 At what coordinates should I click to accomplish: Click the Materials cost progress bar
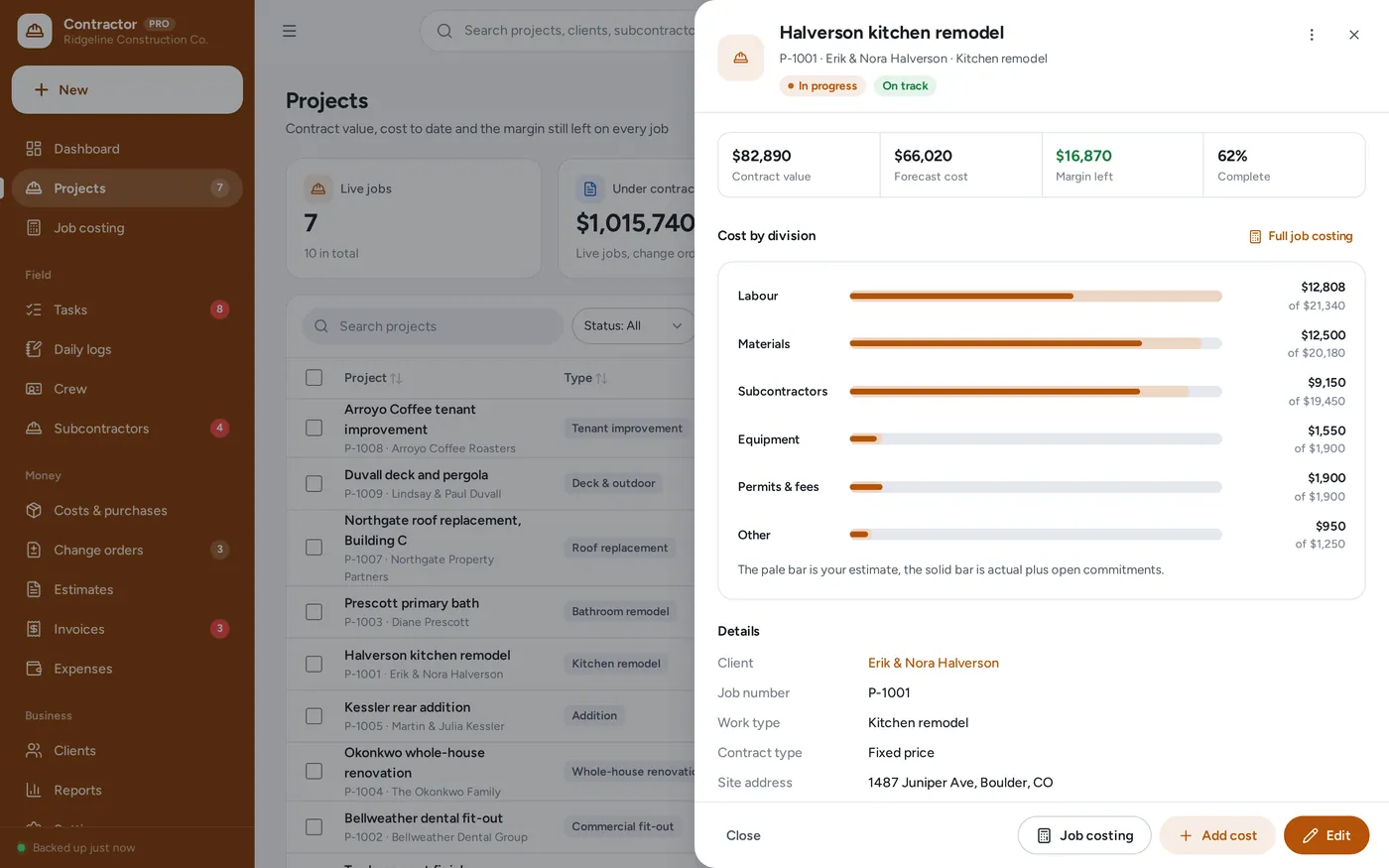pos(1036,344)
